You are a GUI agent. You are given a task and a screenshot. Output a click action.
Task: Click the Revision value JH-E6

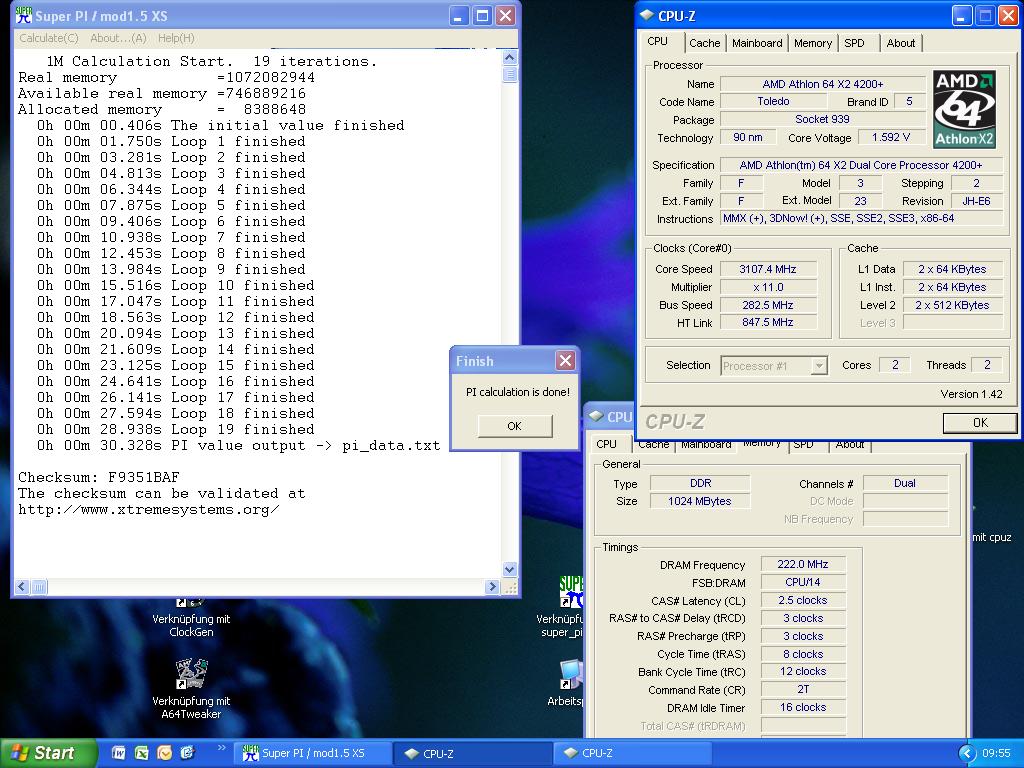[x=977, y=201]
